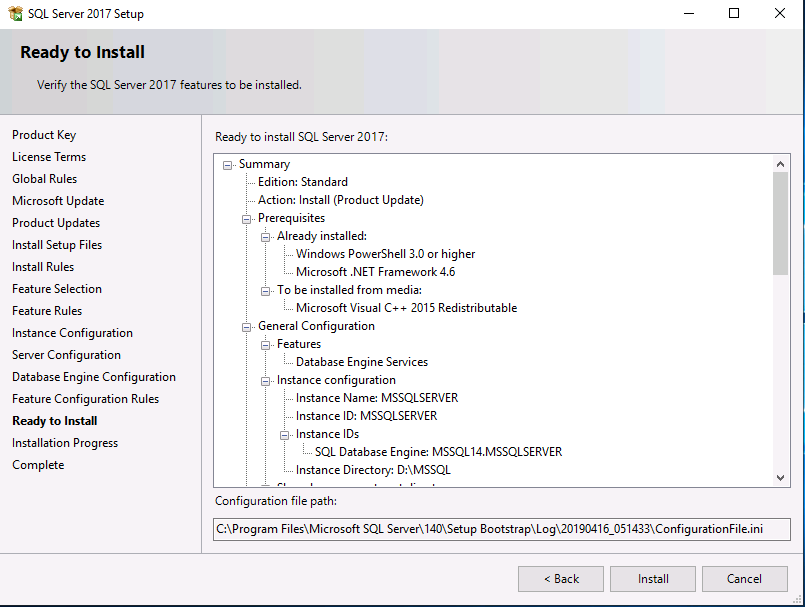Select Microsoft Visual C++ 2015 Redistributable row
This screenshot has height=607, width=805.
click(407, 308)
